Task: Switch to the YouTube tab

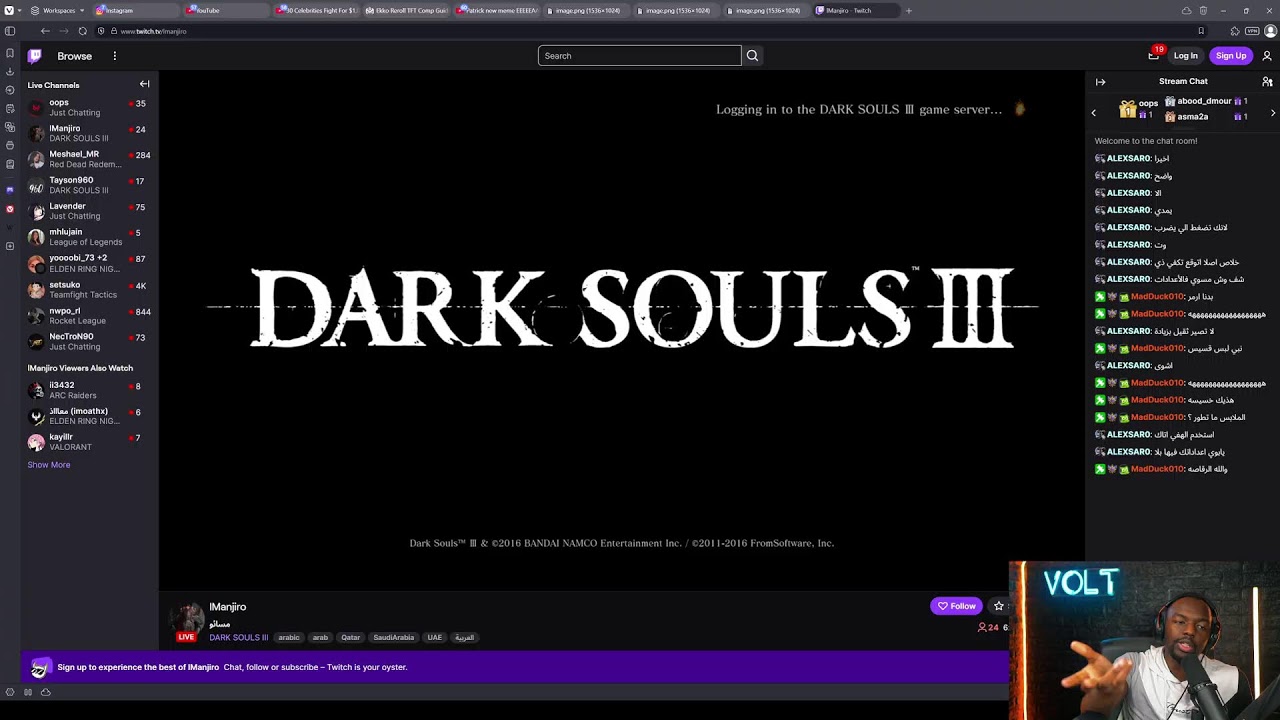Action: (x=225, y=10)
